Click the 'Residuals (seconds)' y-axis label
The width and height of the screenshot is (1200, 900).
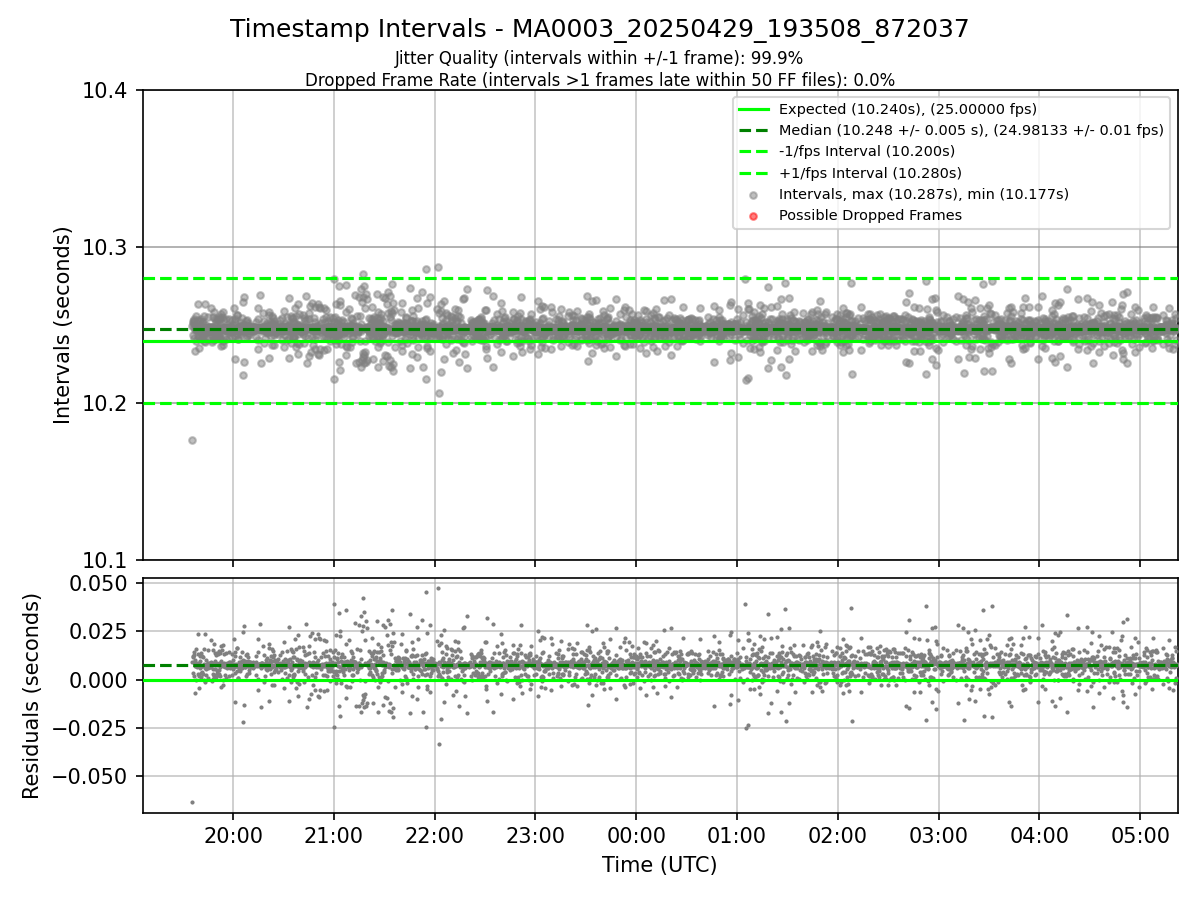tap(32, 696)
